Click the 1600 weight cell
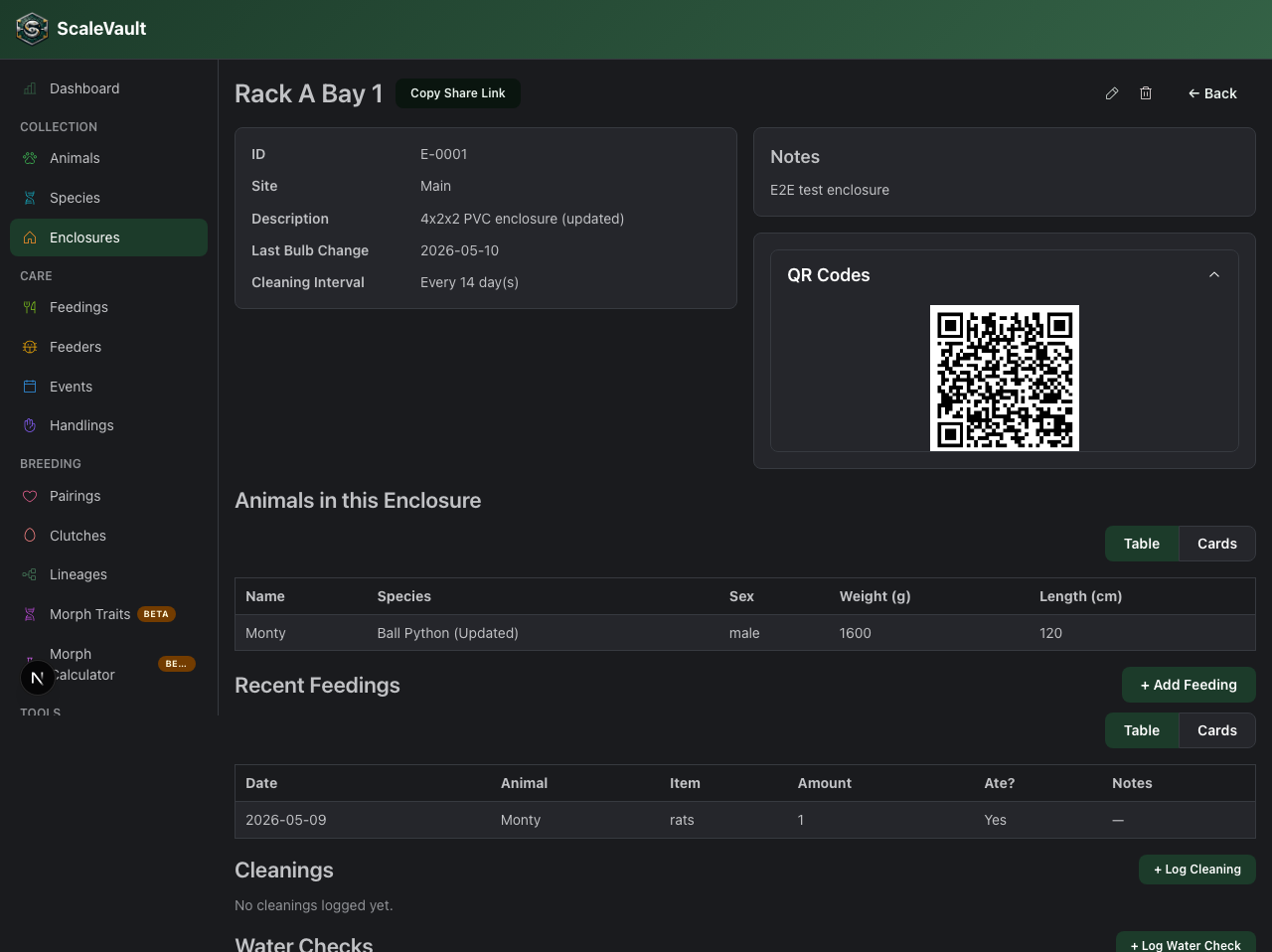 [x=856, y=633]
